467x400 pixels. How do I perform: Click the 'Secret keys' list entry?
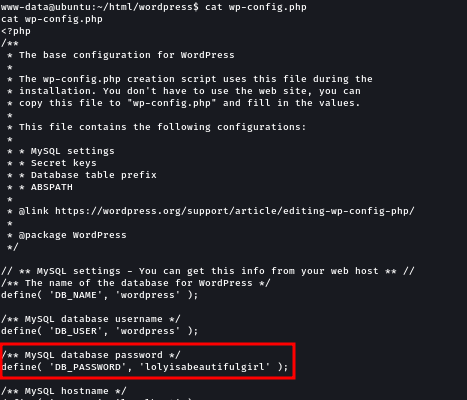(x=64, y=163)
